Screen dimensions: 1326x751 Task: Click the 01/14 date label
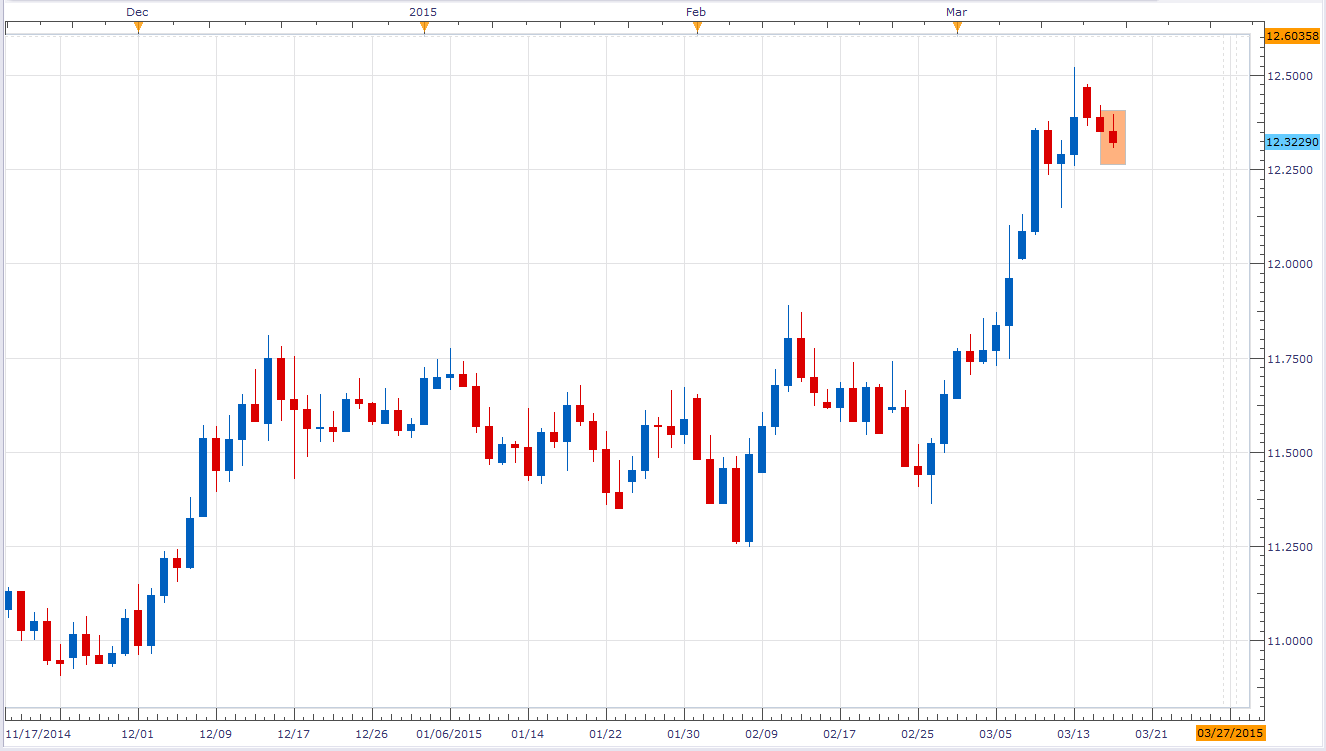(x=527, y=733)
